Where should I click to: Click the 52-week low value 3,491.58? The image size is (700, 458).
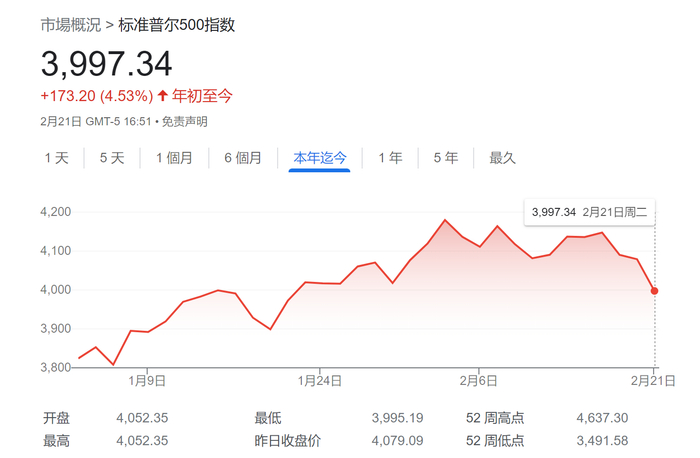(x=602, y=441)
